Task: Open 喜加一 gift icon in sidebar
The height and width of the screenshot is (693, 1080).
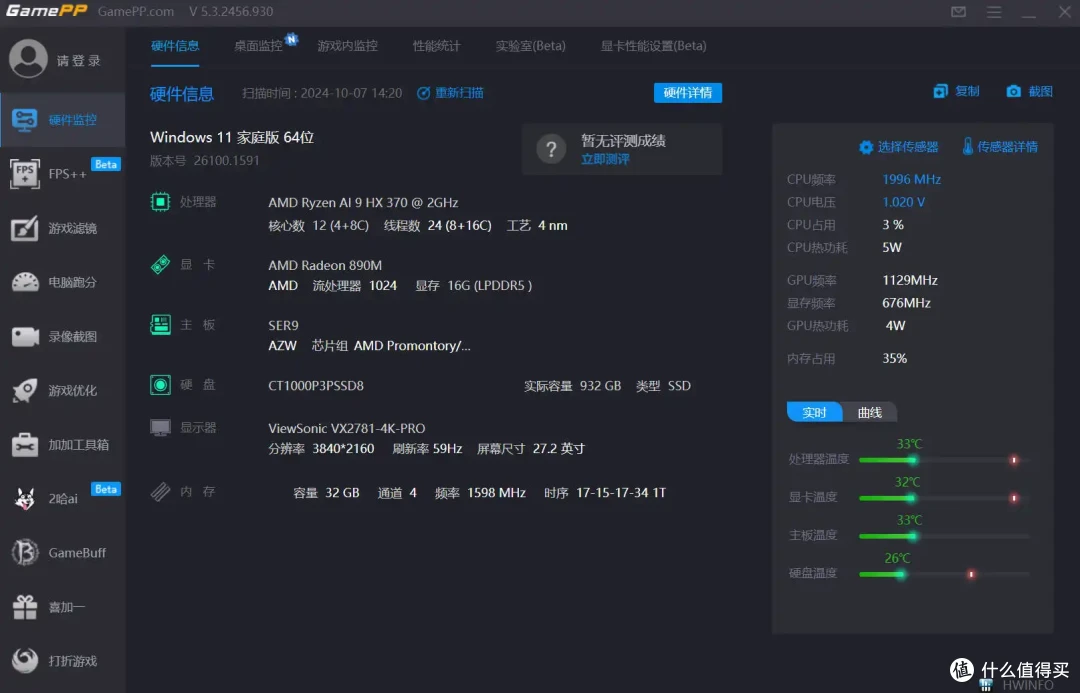Action: coord(25,607)
